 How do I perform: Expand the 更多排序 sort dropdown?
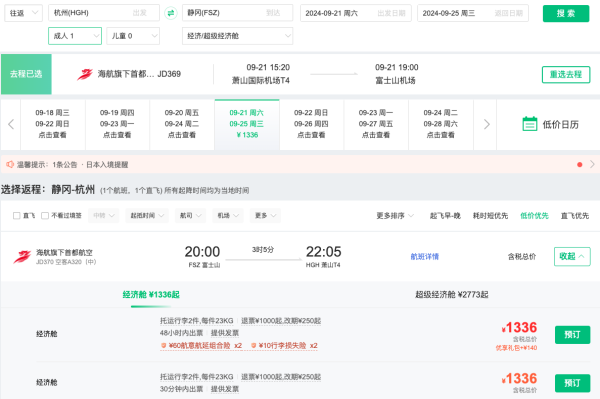(x=395, y=216)
